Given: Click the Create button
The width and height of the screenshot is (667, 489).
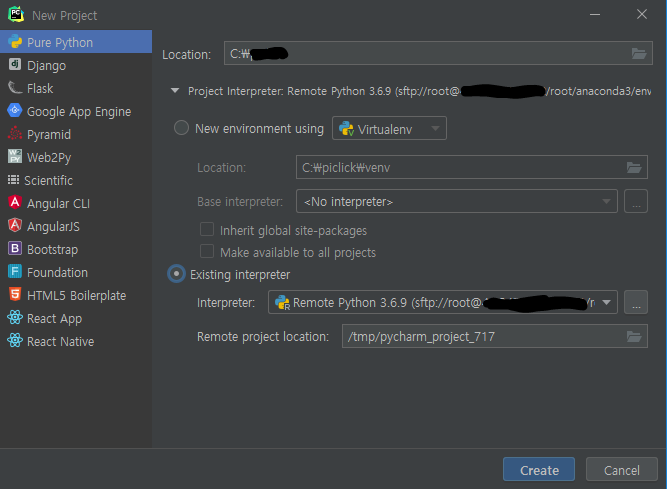Looking at the screenshot, I should tap(539, 469).
